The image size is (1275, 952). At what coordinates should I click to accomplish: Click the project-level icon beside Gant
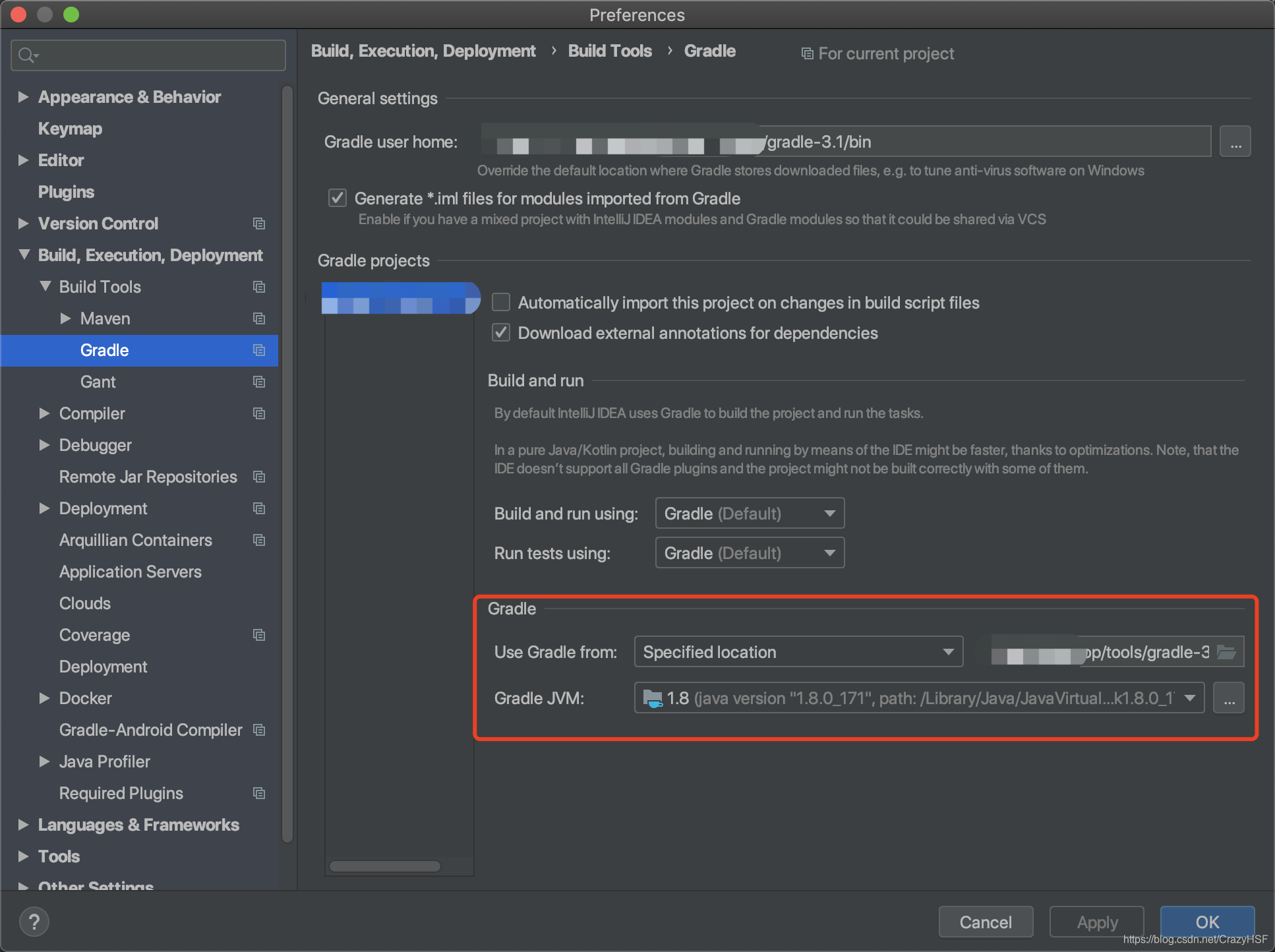point(259,382)
